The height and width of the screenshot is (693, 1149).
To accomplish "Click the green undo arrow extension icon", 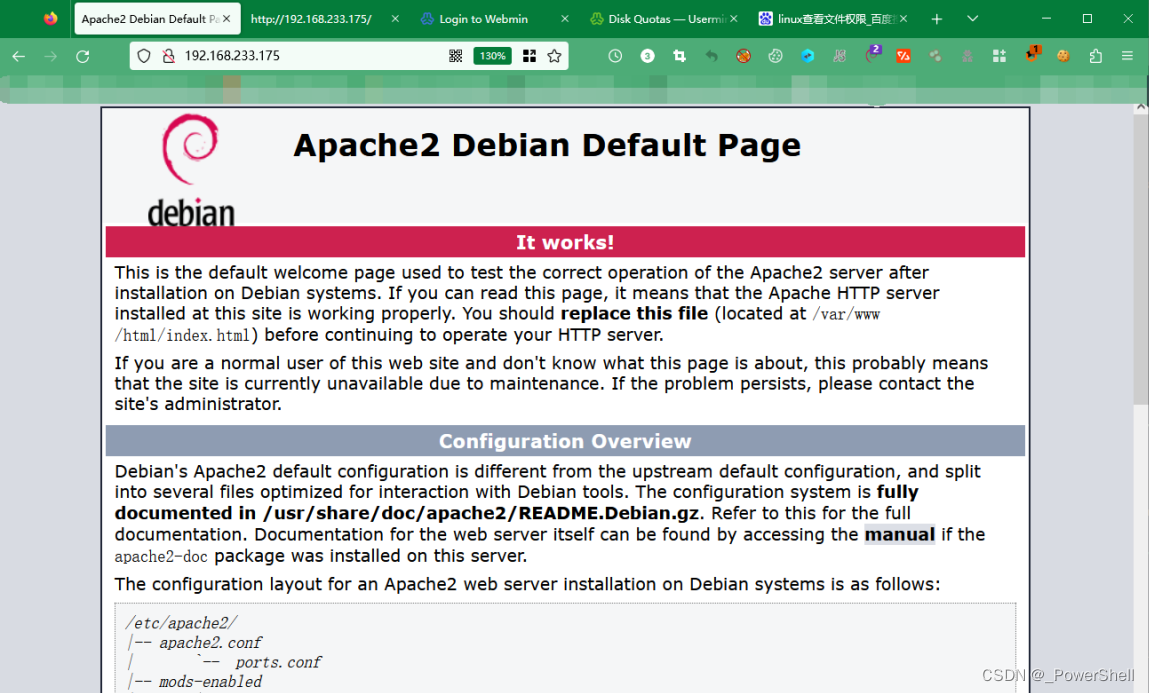I will pyautogui.click(x=711, y=56).
